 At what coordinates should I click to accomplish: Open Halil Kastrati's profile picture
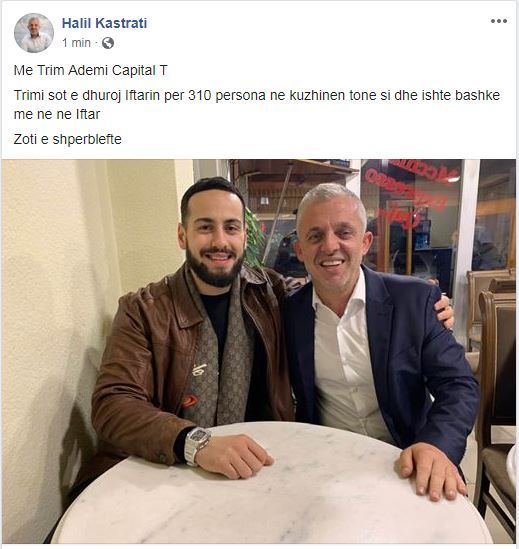click(34, 33)
